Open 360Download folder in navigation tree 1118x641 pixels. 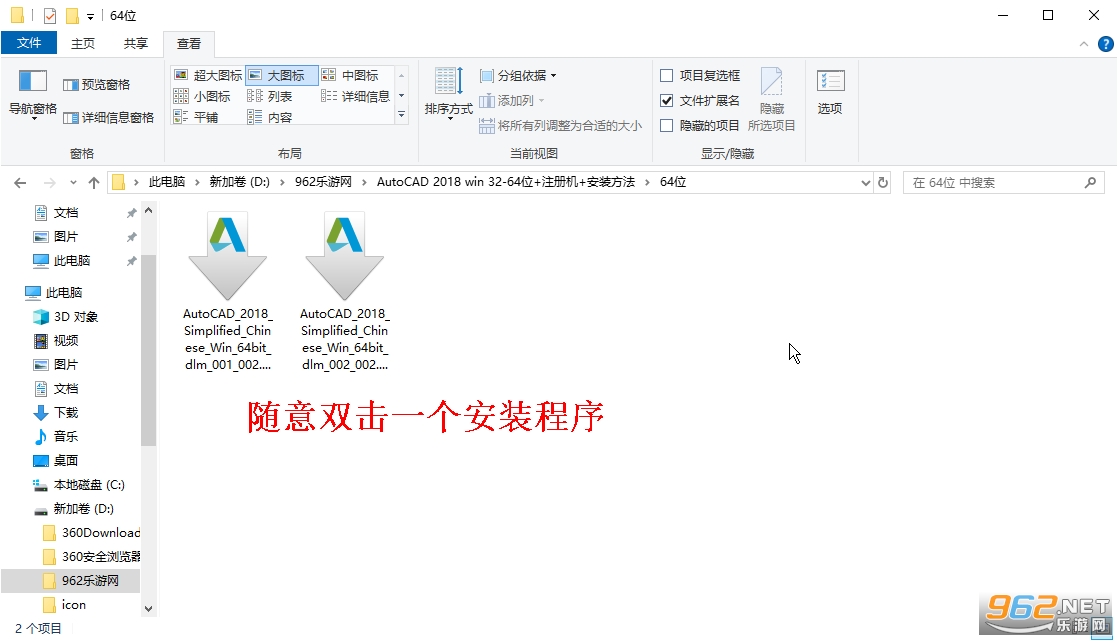(91, 533)
